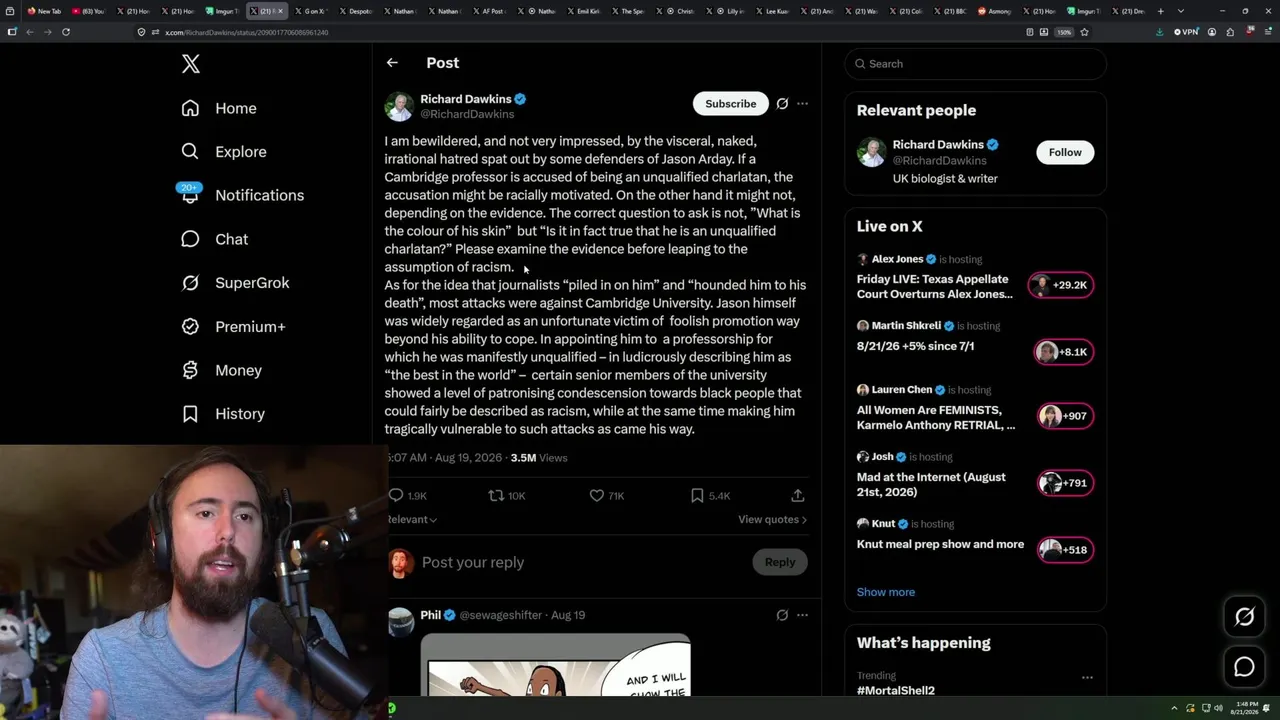Repost the Richard Dawkins post
This screenshot has height=720, width=1280.
click(x=496, y=495)
